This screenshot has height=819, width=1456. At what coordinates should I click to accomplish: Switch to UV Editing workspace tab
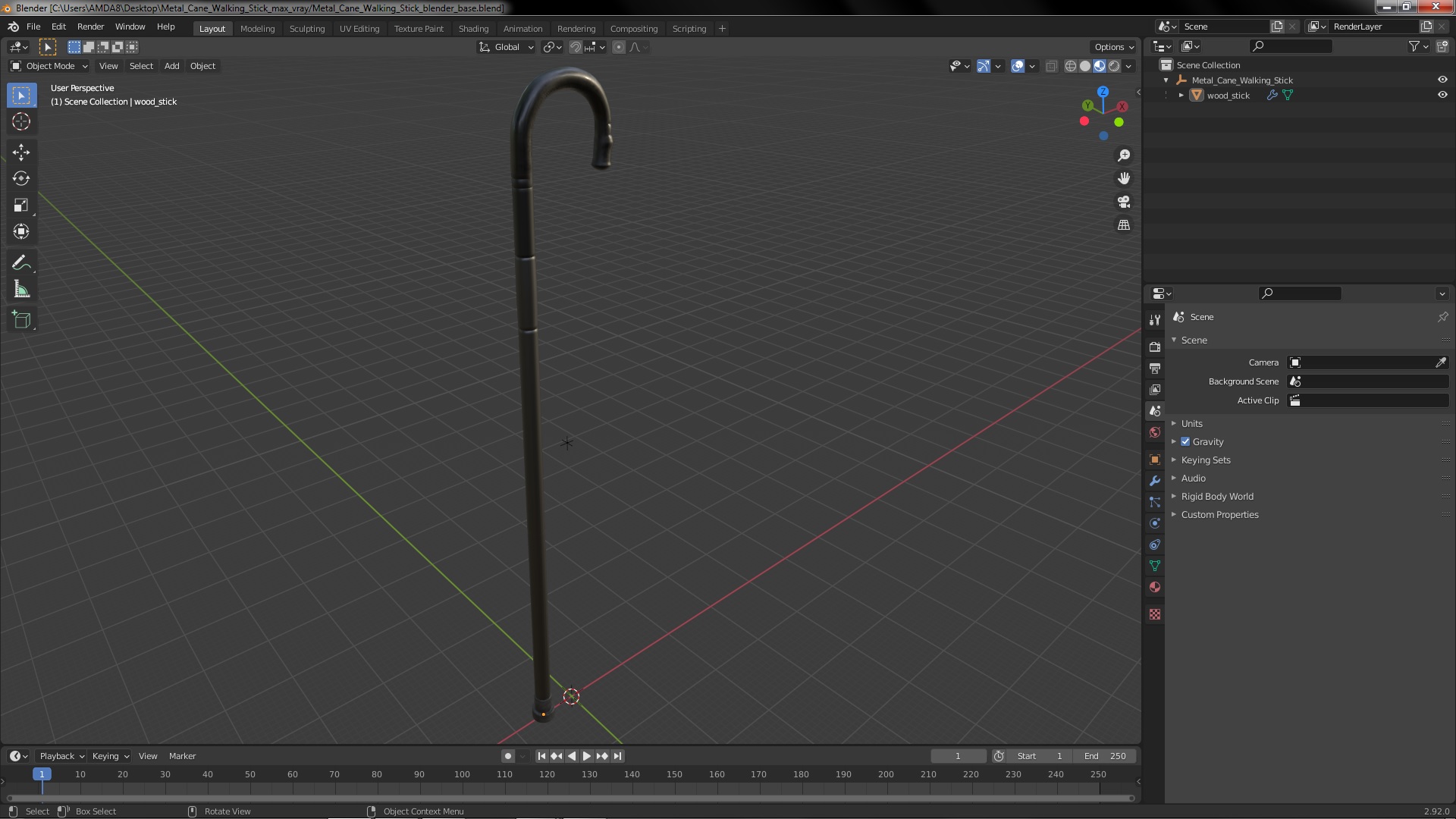point(359,28)
